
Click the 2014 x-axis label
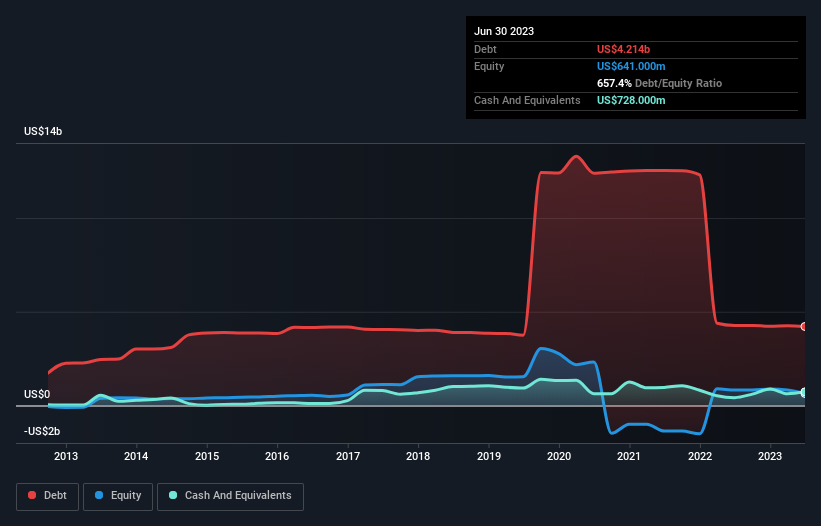click(x=136, y=456)
